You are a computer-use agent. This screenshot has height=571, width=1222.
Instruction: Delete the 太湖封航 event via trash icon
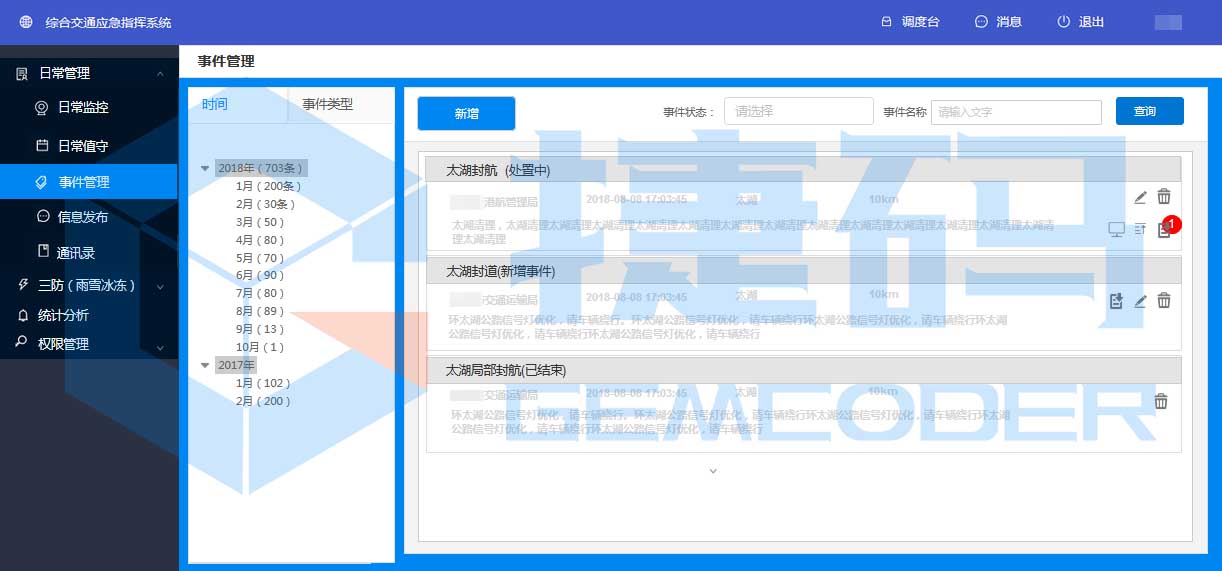click(x=1164, y=197)
